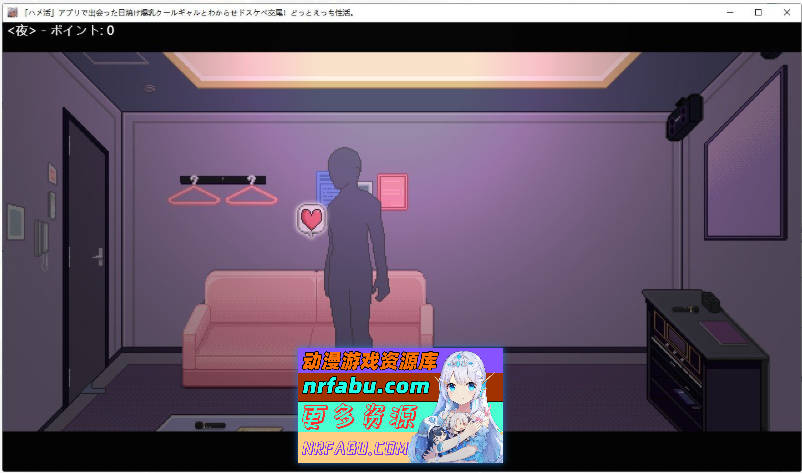This screenshot has width=802, height=473.
Task: Click the night points status text
Action: click(62, 32)
